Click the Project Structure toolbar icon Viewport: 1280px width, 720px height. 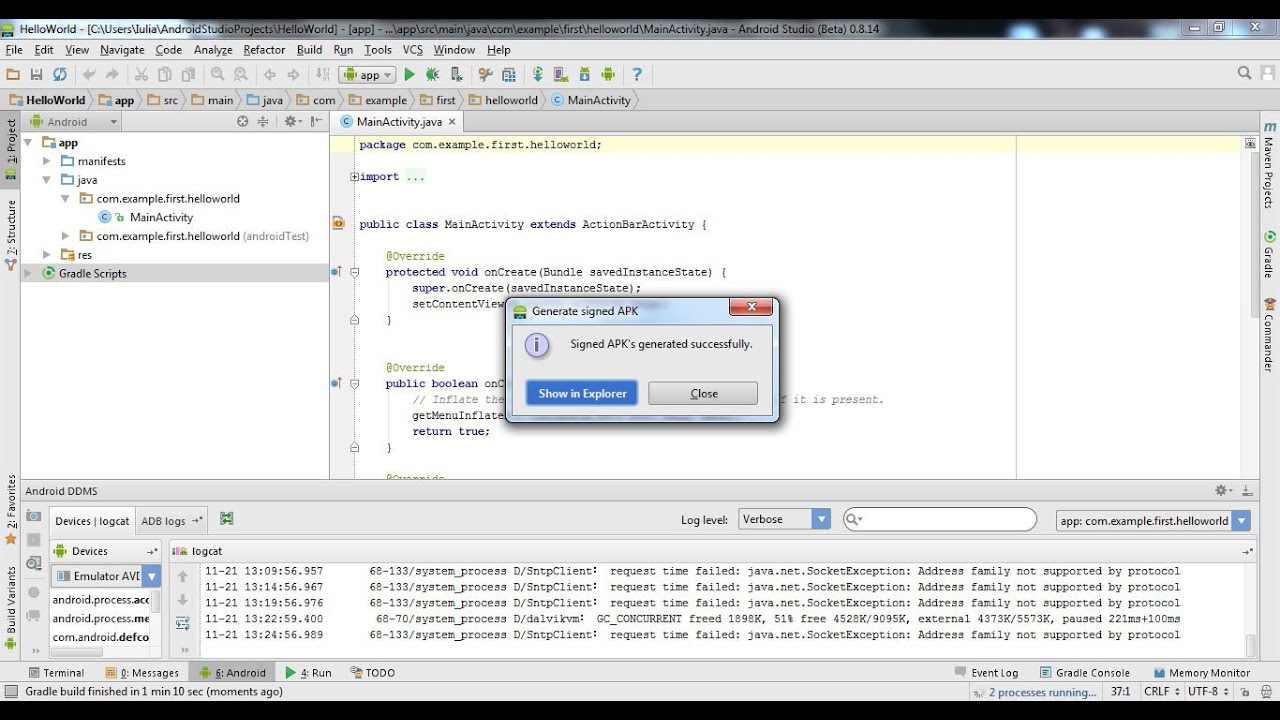[x=509, y=74]
